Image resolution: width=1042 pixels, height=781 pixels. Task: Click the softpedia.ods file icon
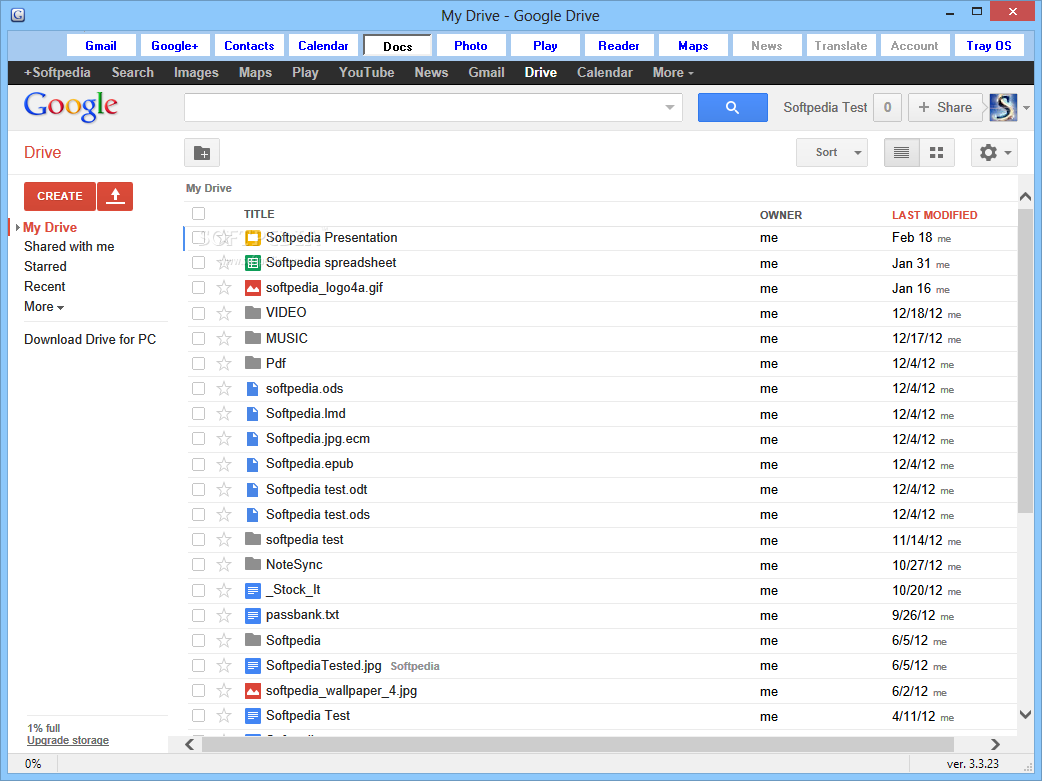click(x=253, y=389)
